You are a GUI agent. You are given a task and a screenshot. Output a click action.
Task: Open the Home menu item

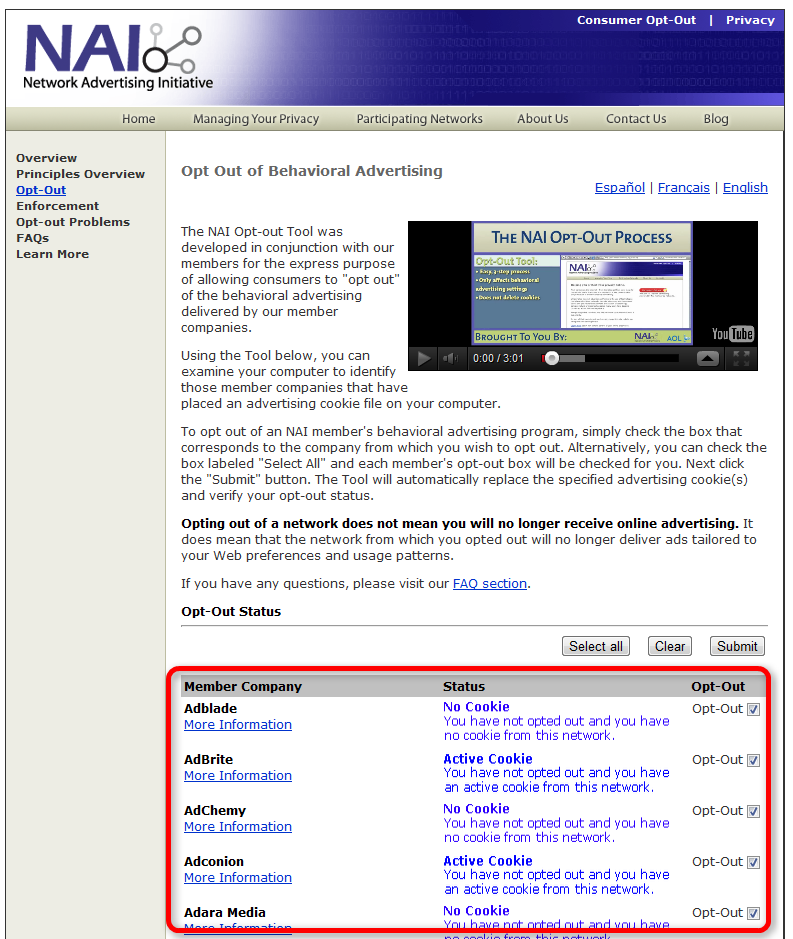pyautogui.click(x=138, y=119)
